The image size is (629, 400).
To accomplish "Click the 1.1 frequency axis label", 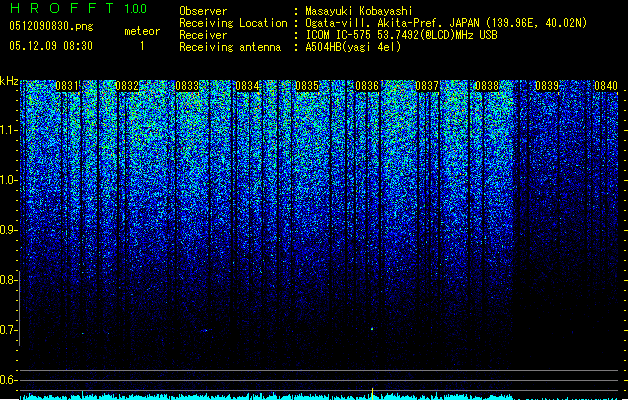I will point(8,130).
